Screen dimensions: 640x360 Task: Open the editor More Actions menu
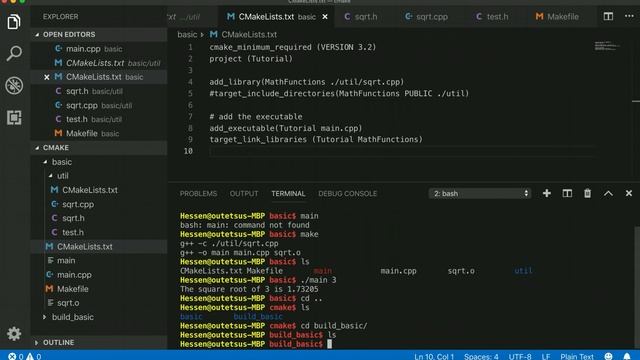pyautogui.click(x=629, y=16)
